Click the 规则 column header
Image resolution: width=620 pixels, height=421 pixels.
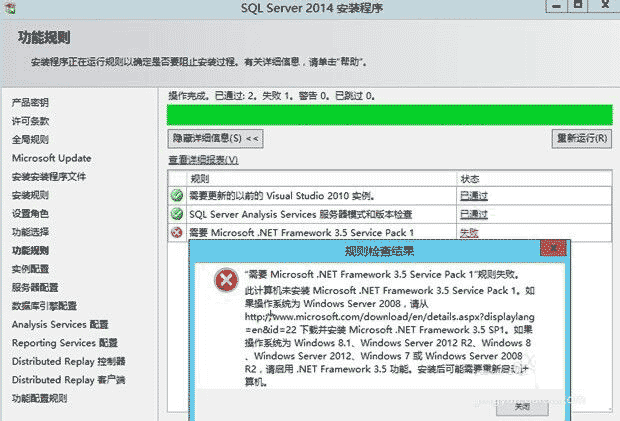click(200, 178)
